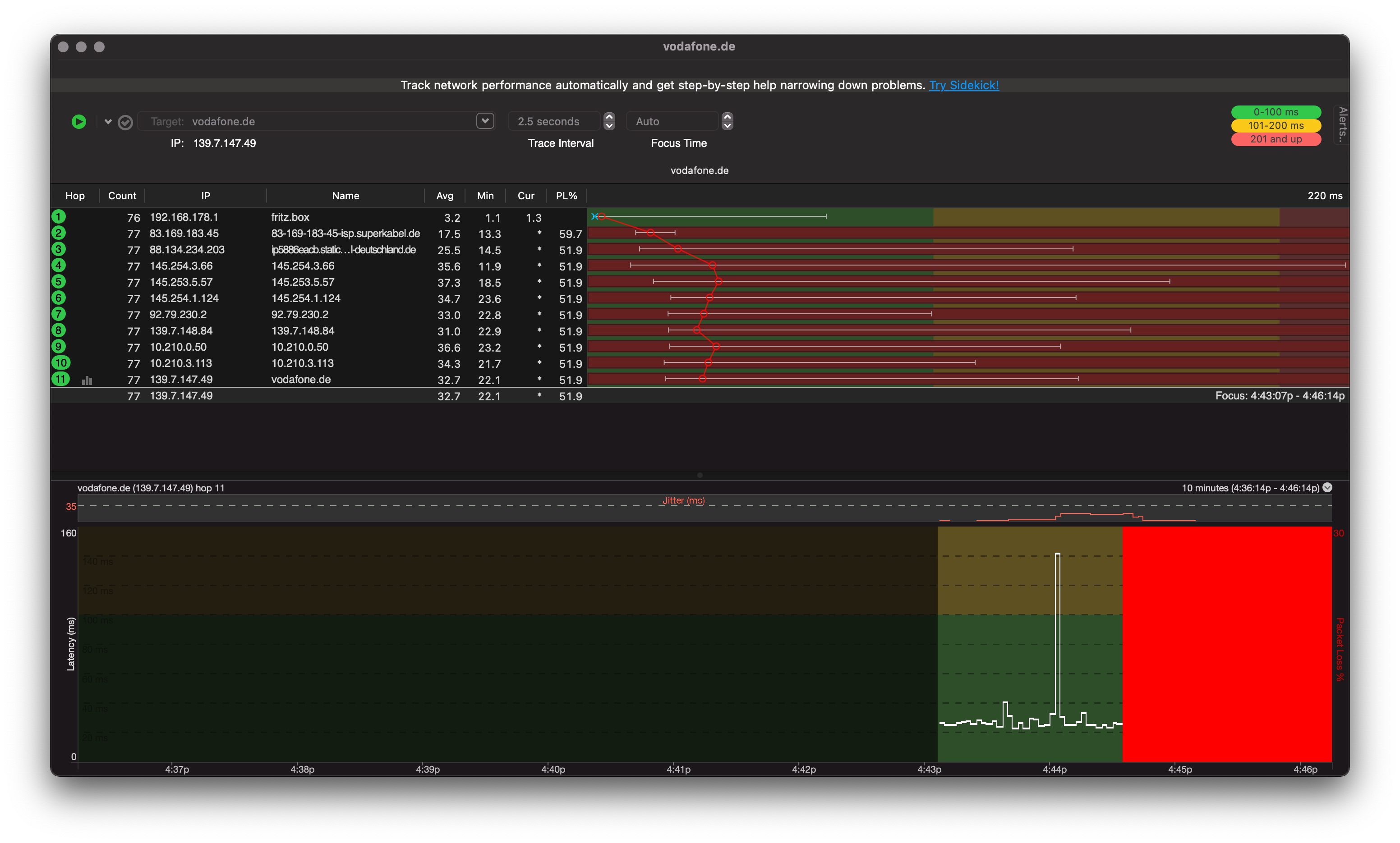Open the Alerts side tab

click(1341, 124)
